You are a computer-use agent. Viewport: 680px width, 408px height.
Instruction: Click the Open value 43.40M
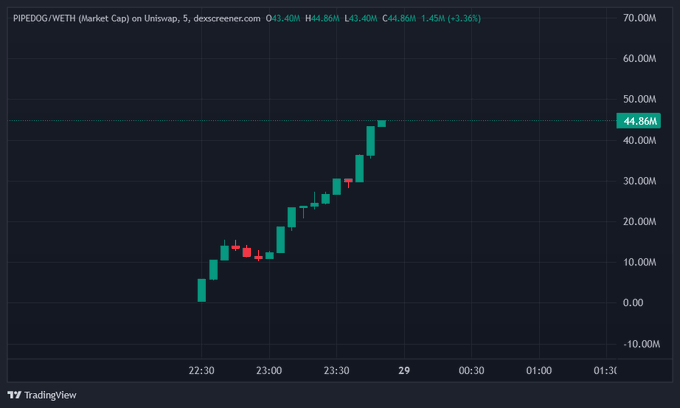tap(286, 18)
